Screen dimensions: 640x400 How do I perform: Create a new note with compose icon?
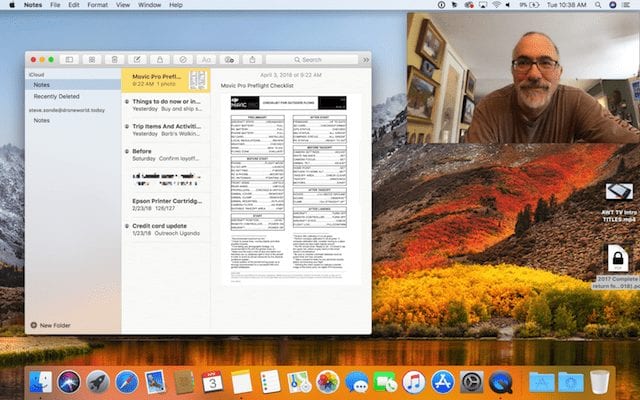click(139, 60)
